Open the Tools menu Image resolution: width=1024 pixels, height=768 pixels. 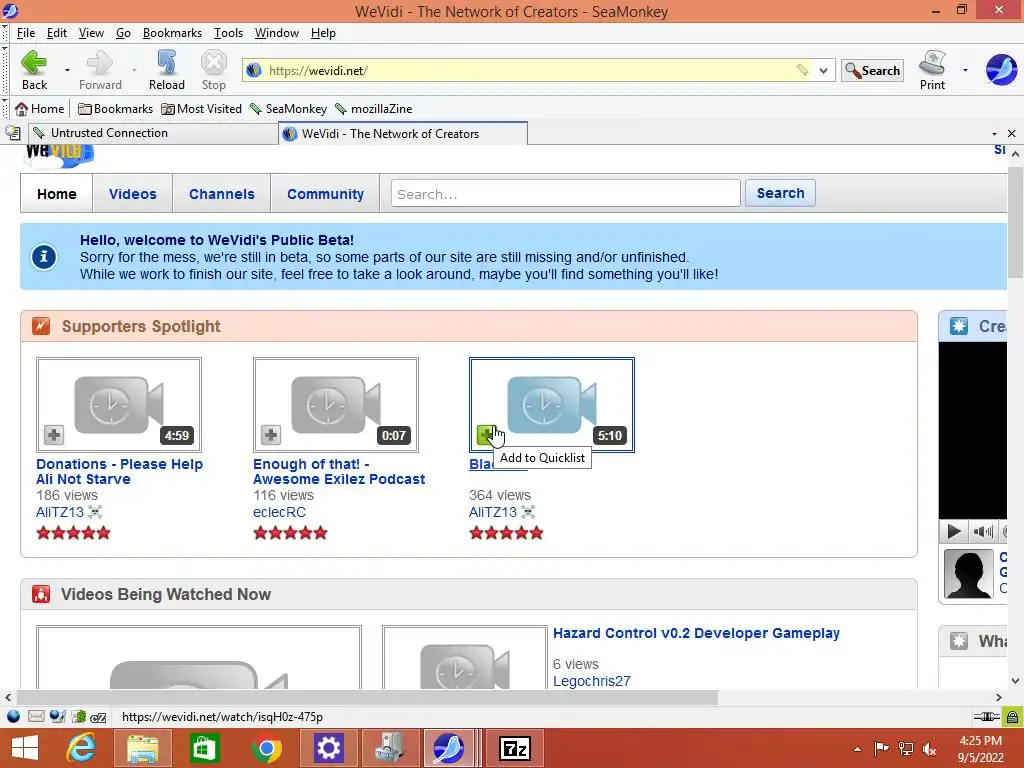pyautogui.click(x=228, y=33)
